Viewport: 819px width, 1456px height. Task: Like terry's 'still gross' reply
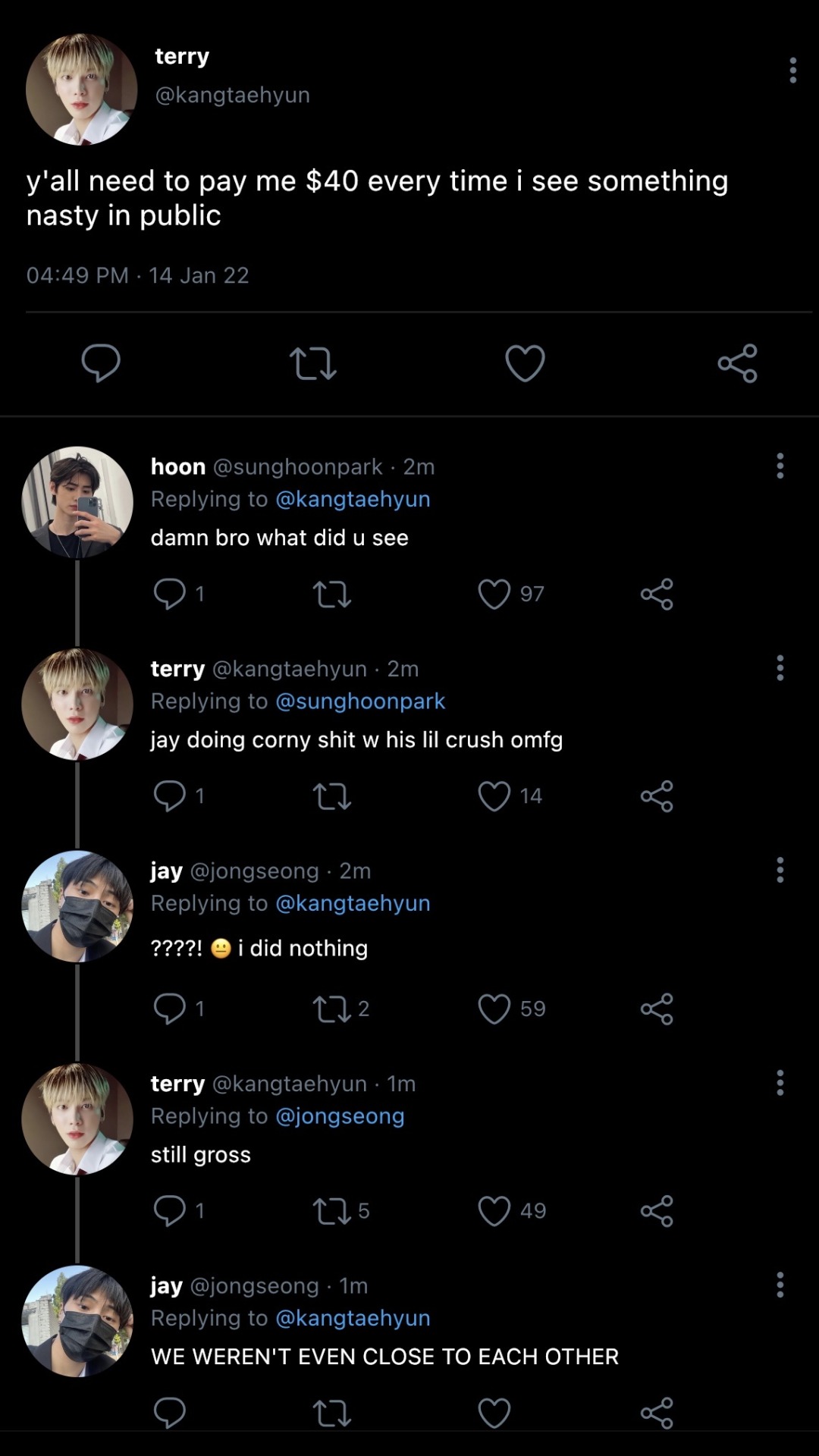pos(494,1211)
